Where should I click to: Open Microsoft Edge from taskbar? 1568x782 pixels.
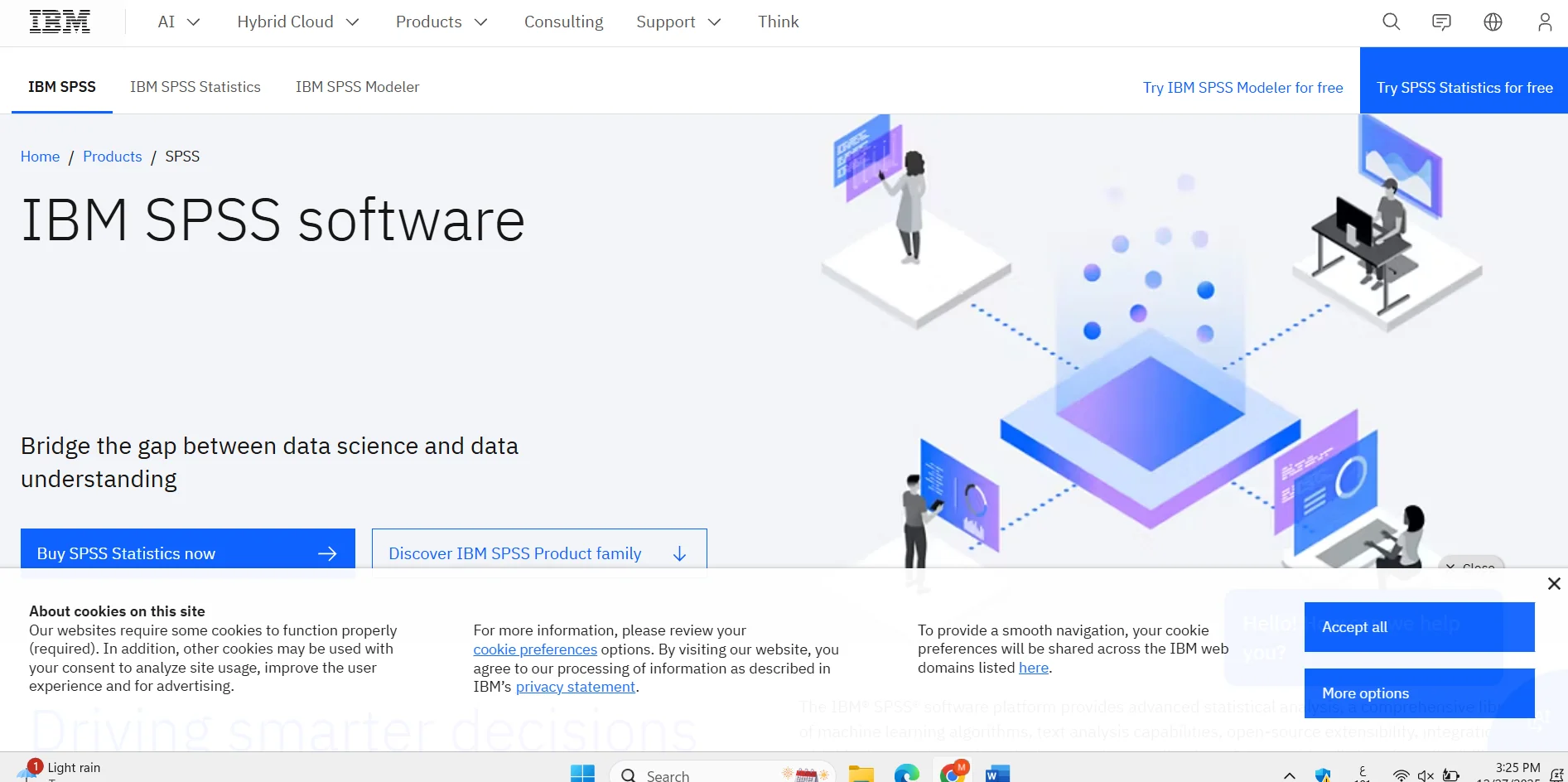(x=907, y=774)
